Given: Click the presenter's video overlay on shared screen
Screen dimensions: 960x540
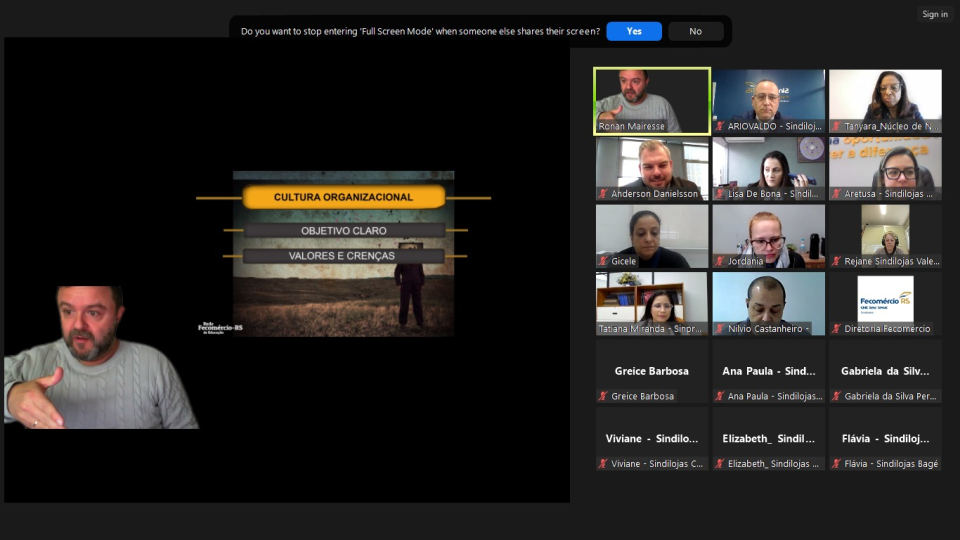Looking at the screenshot, I should 100,358.
